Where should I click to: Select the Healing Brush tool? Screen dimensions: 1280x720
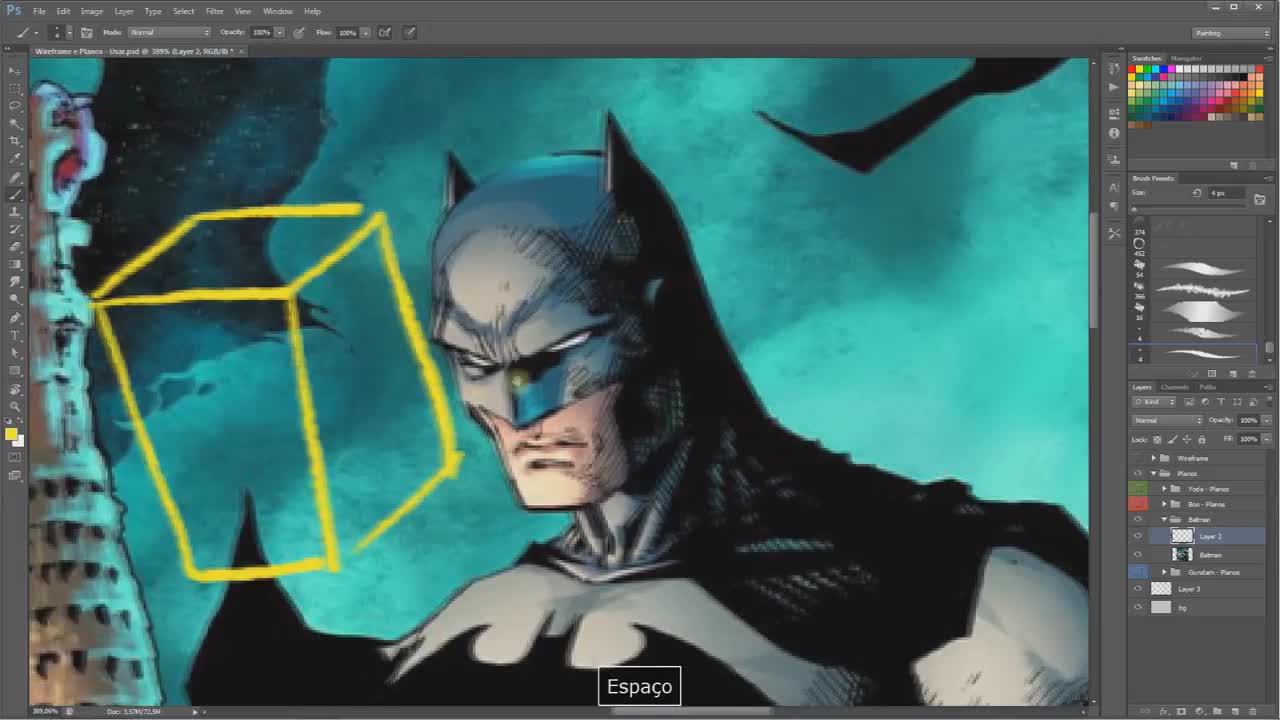pyautogui.click(x=15, y=177)
